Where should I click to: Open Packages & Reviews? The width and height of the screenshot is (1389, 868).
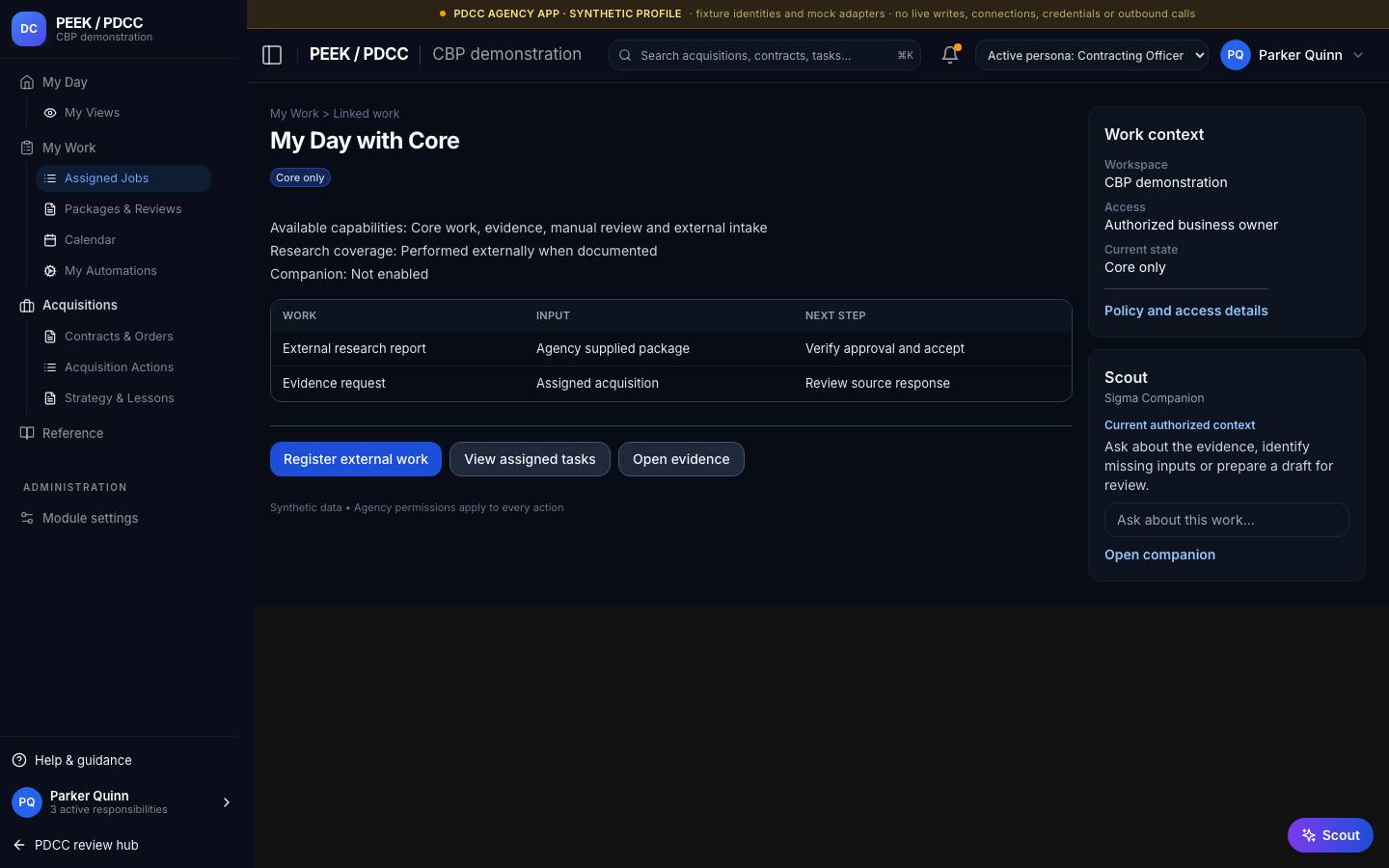[123, 209]
